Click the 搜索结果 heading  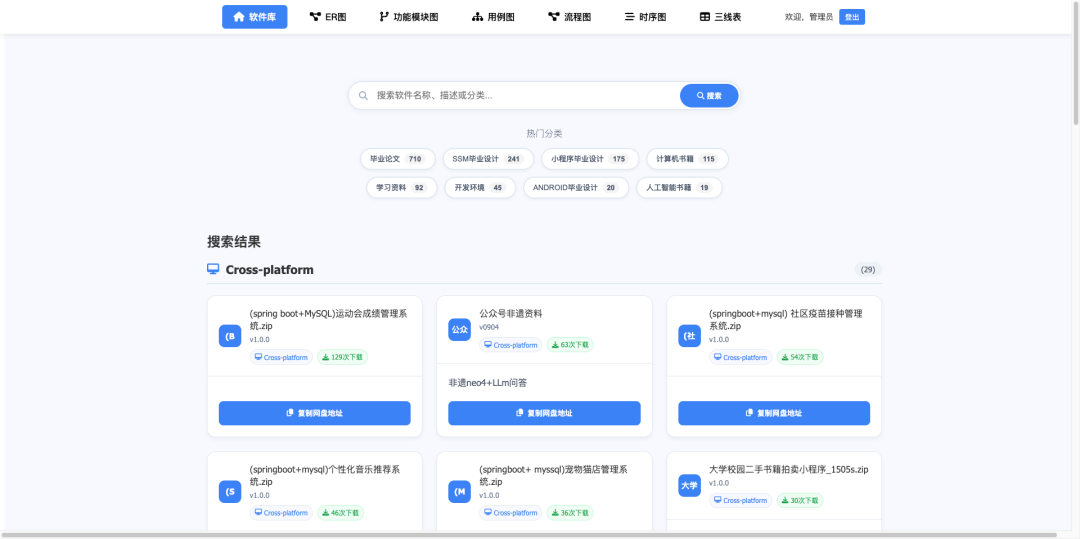234,242
